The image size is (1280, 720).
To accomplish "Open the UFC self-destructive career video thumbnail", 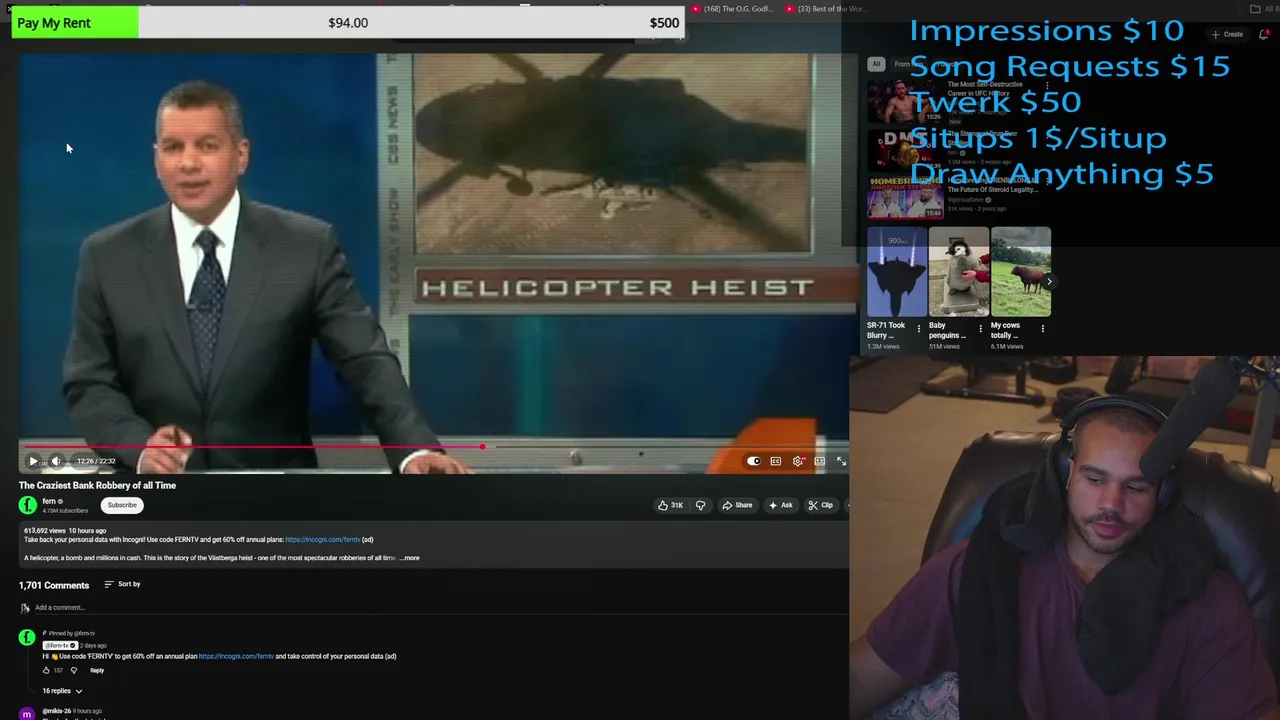I will 905,100.
